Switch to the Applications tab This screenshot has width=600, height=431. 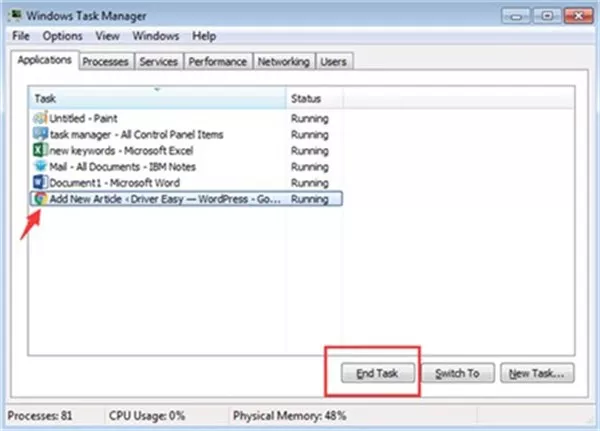point(45,60)
